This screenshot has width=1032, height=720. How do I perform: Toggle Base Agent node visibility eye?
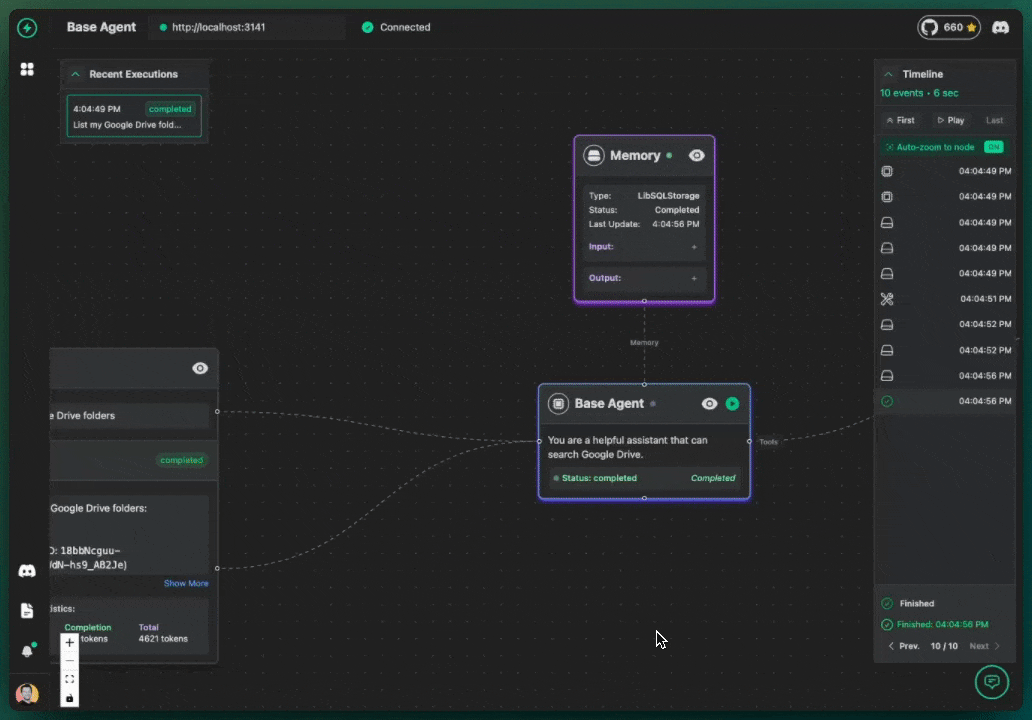click(x=709, y=403)
